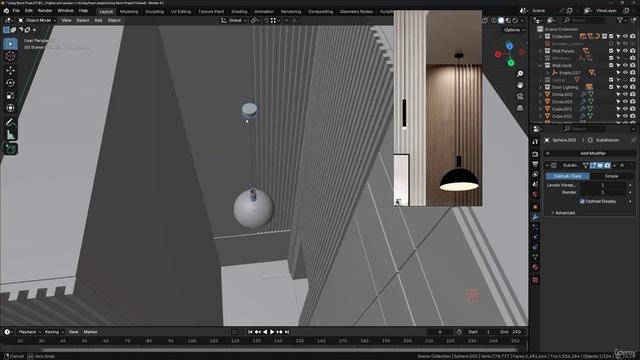Click the blue Z axis gizmo
The image size is (640, 360).
[509, 46]
